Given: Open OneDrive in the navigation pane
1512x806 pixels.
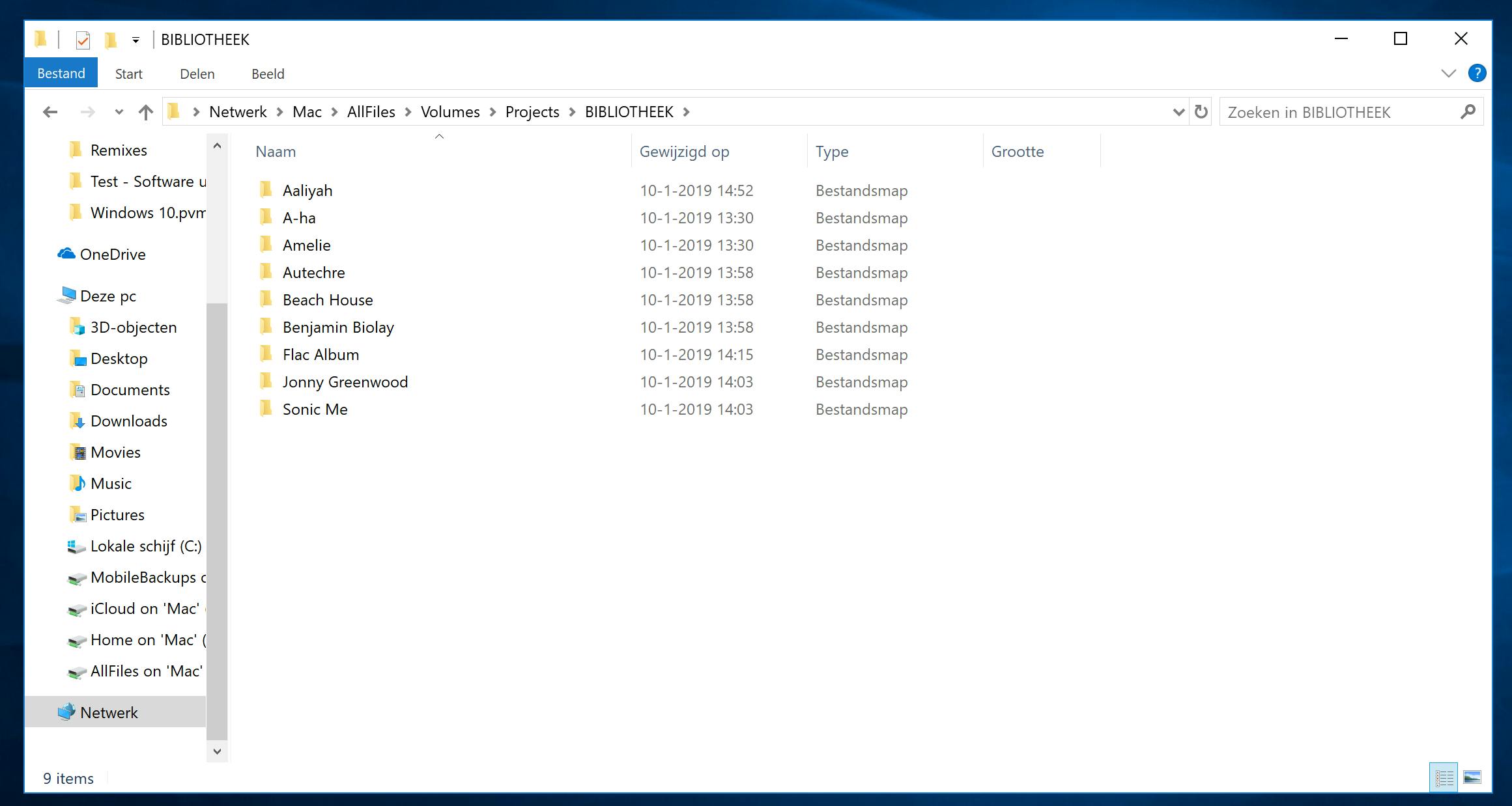Looking at the screenshot, I should click(112, 255).
